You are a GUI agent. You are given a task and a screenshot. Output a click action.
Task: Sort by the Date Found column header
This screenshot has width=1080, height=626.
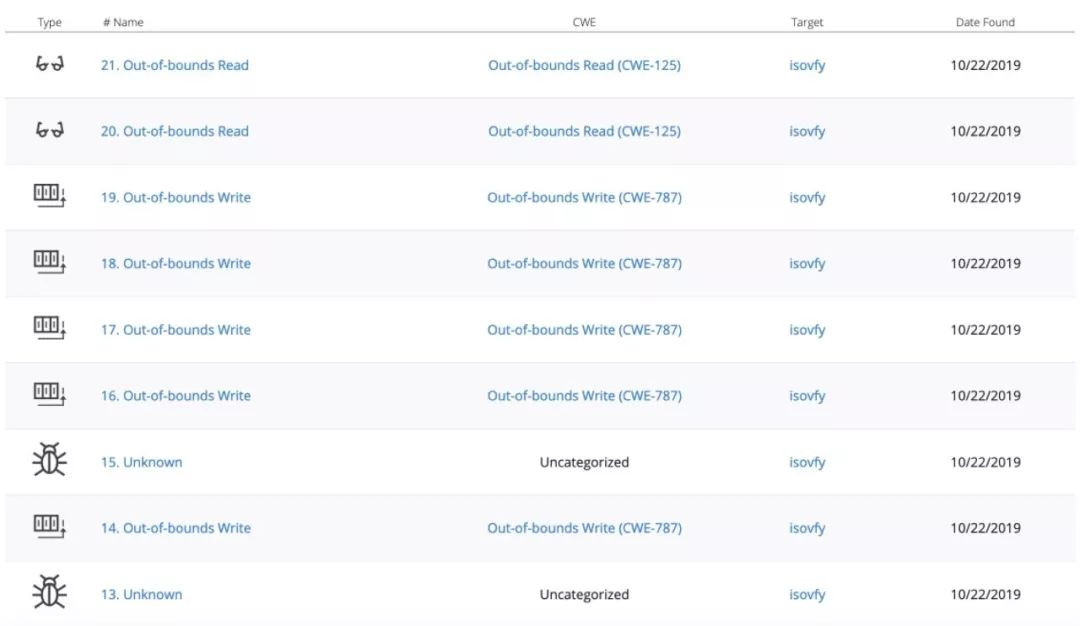[x=985, y=22]
